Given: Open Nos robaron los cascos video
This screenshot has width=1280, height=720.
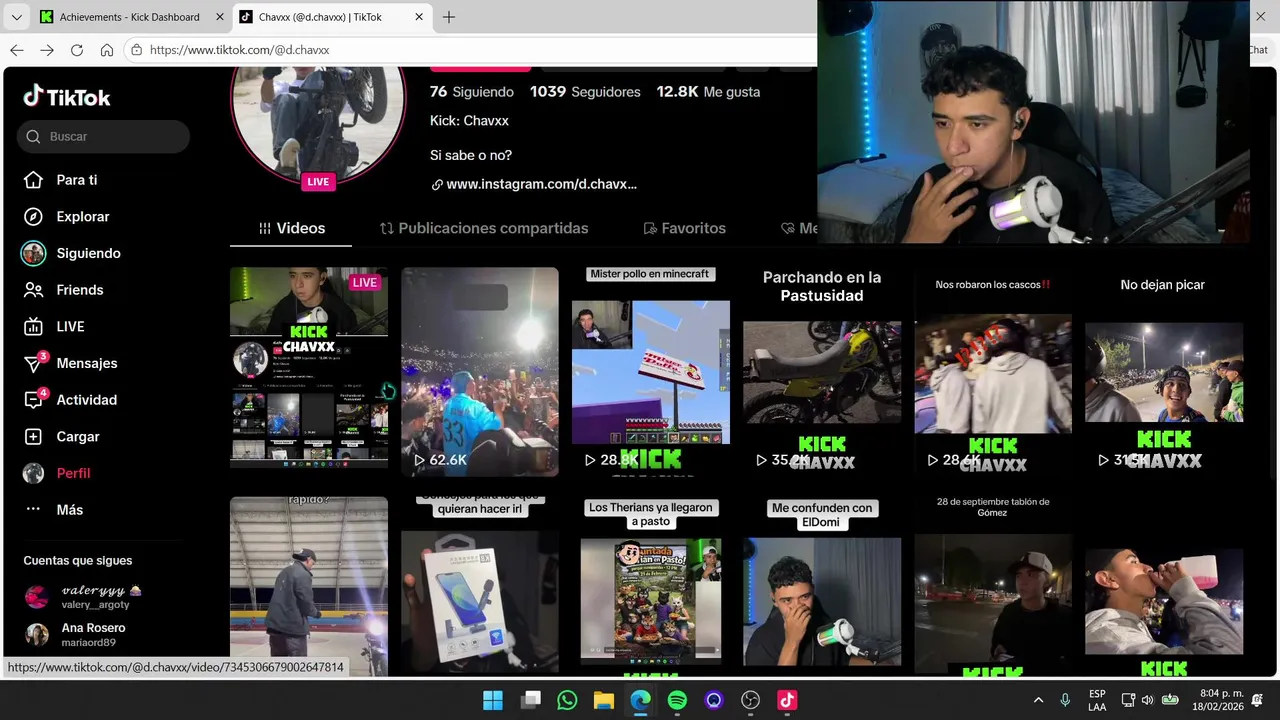Looking at the screenshot, I should (993, 371).
